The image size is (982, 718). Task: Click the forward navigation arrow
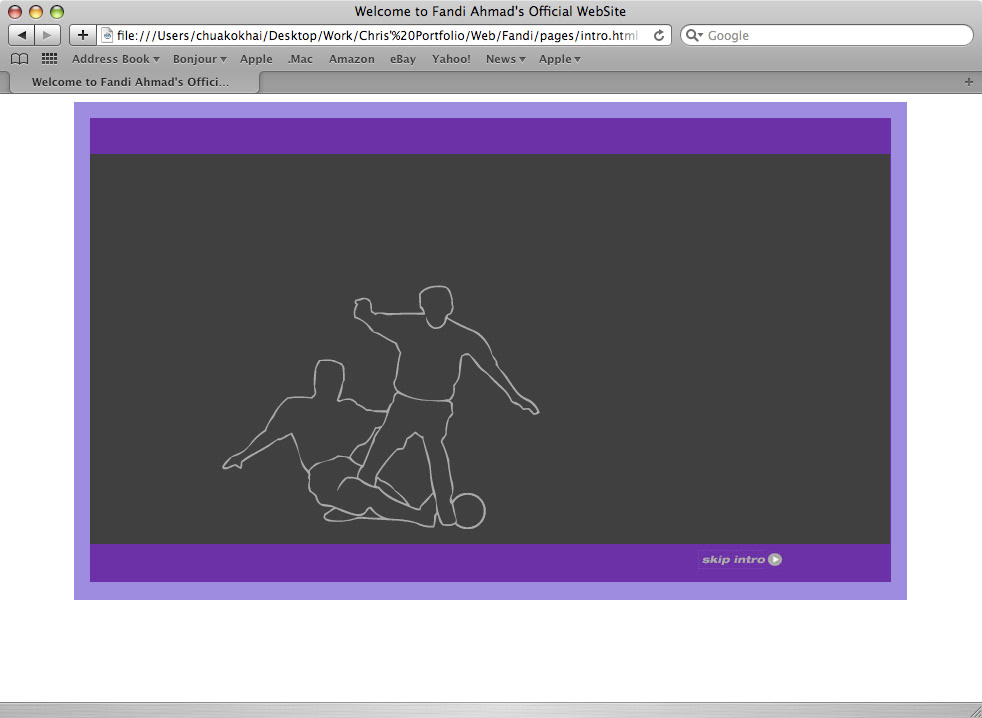coord(48,35)
